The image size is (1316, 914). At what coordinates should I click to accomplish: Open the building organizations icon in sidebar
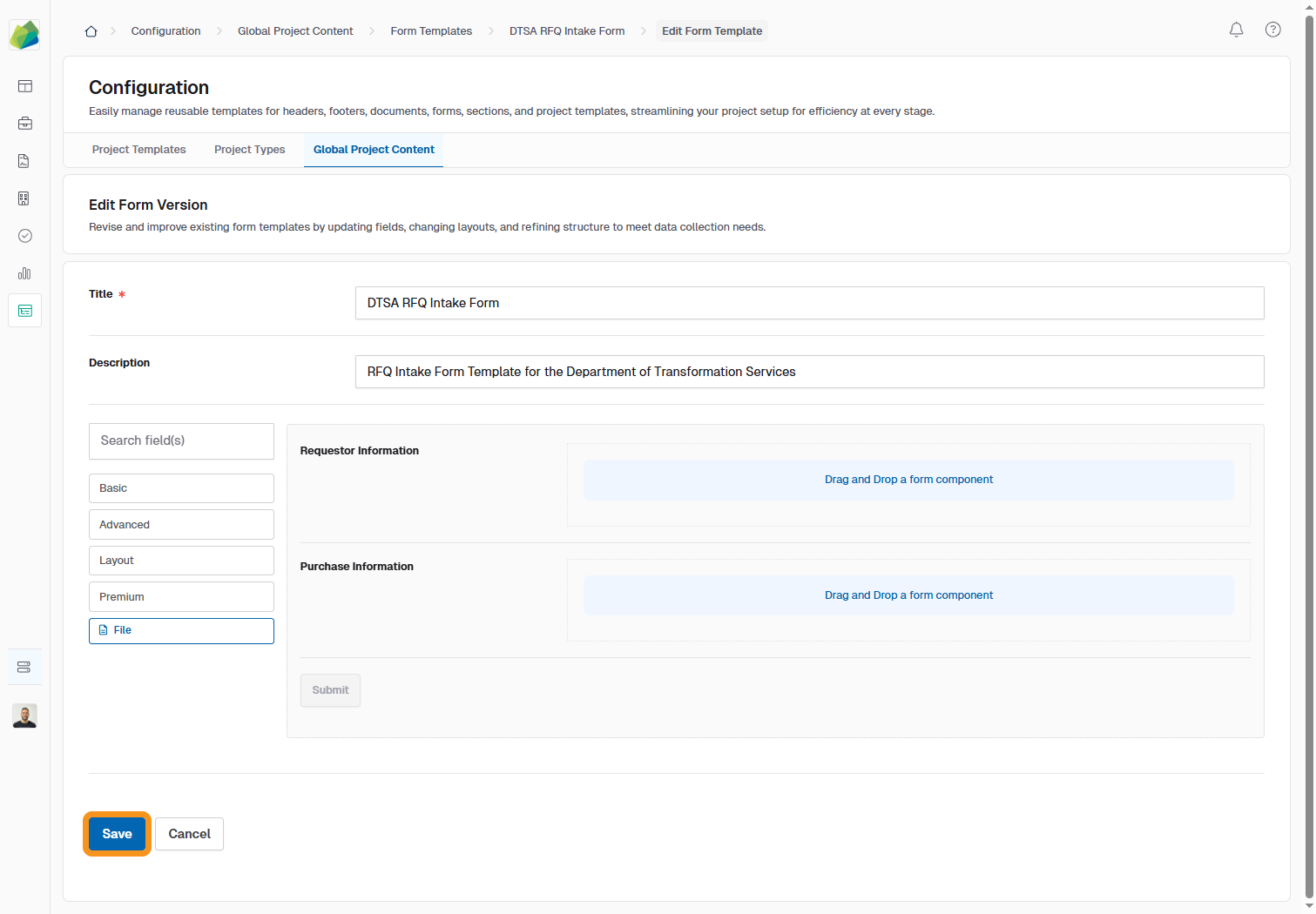pyautogui.click(x=24, y=198)
